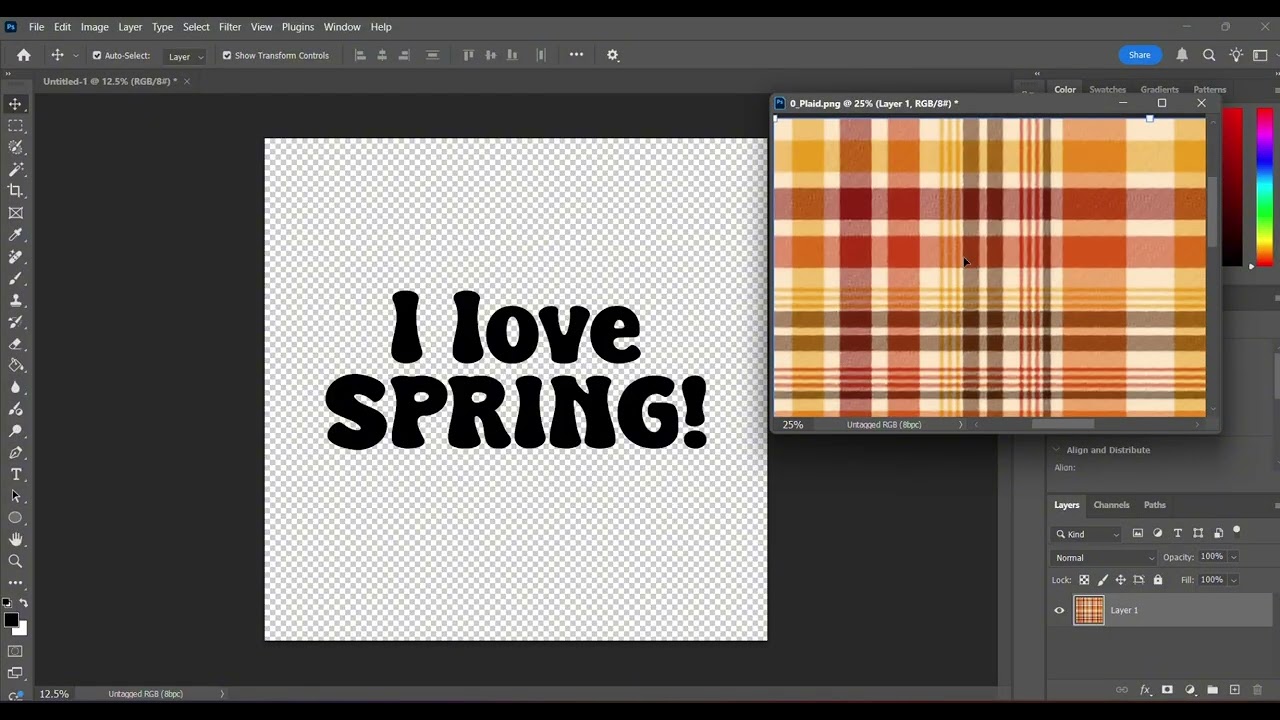Switch to the Channels tab
The height and width of the screenshot is (720, 1280).
pos(1111,505)
